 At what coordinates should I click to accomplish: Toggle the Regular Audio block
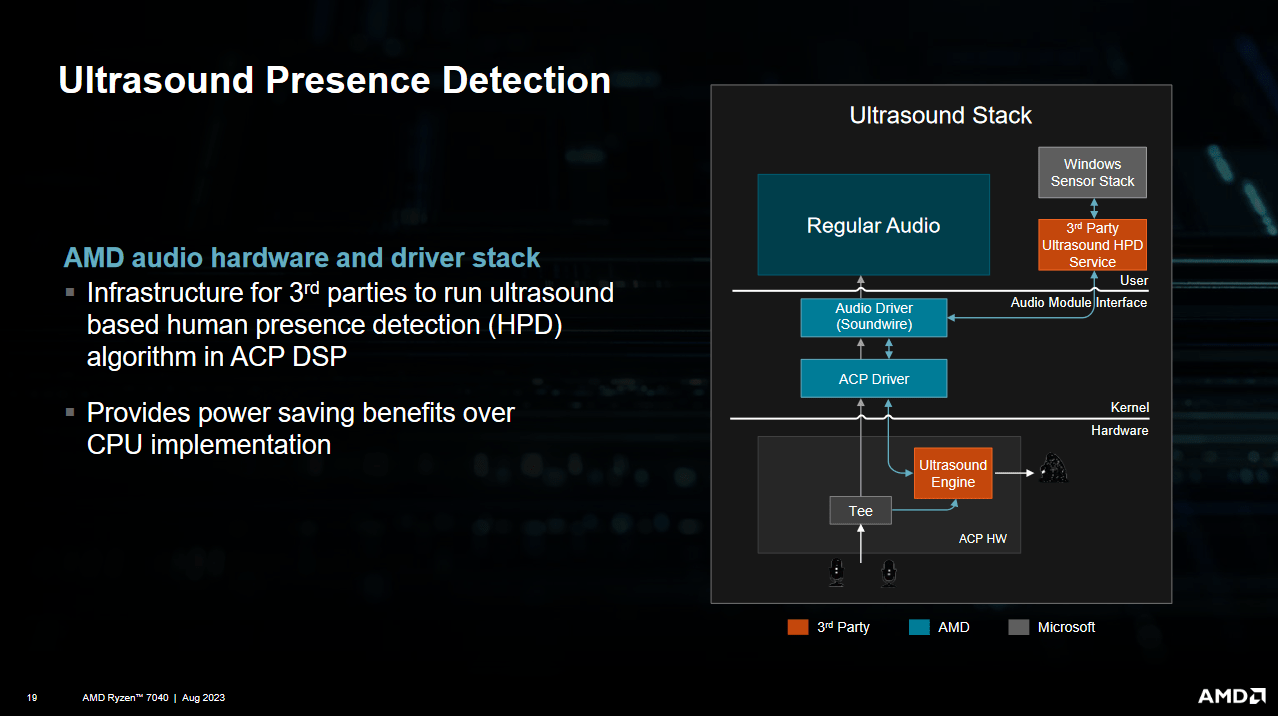tap(873, 224)
